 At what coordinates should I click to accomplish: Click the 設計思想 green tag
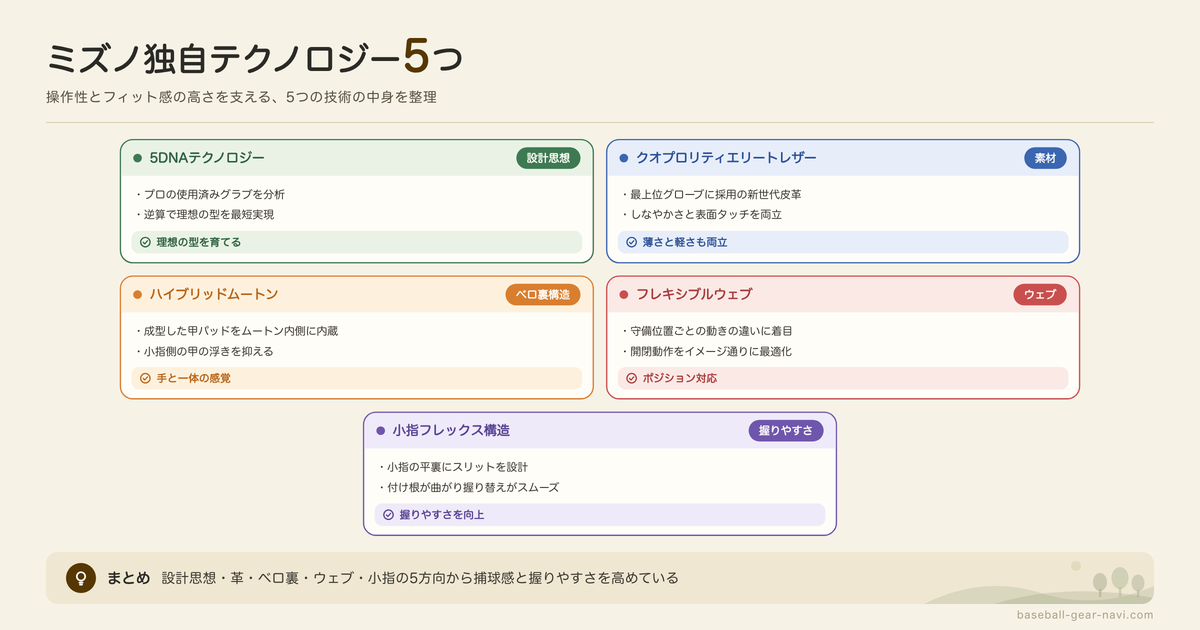click(x=548, y=158)
